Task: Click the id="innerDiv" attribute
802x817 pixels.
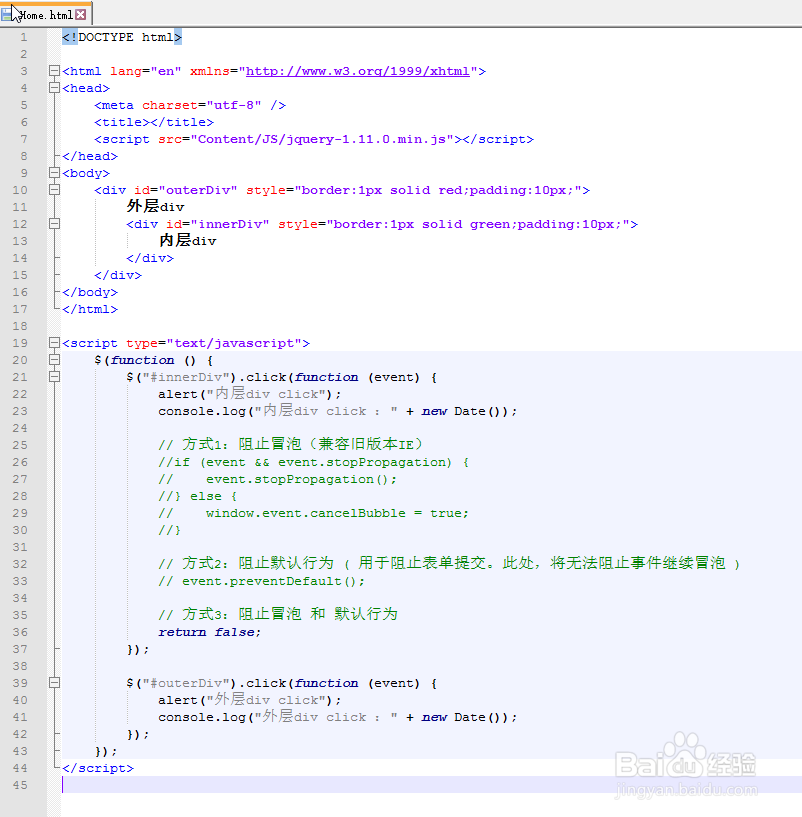Action: [218, 224]
